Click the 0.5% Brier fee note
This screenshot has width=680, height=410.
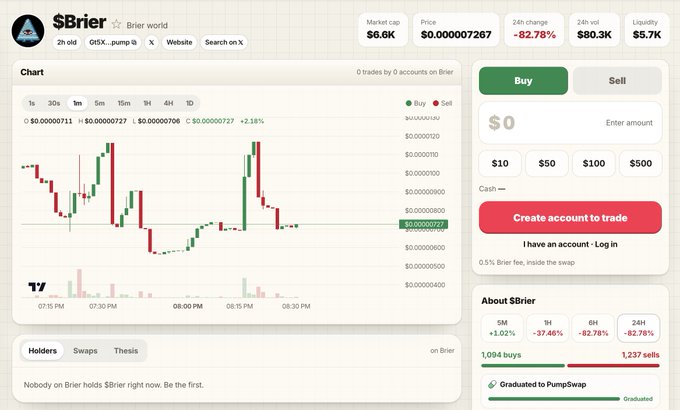[526, 262]
